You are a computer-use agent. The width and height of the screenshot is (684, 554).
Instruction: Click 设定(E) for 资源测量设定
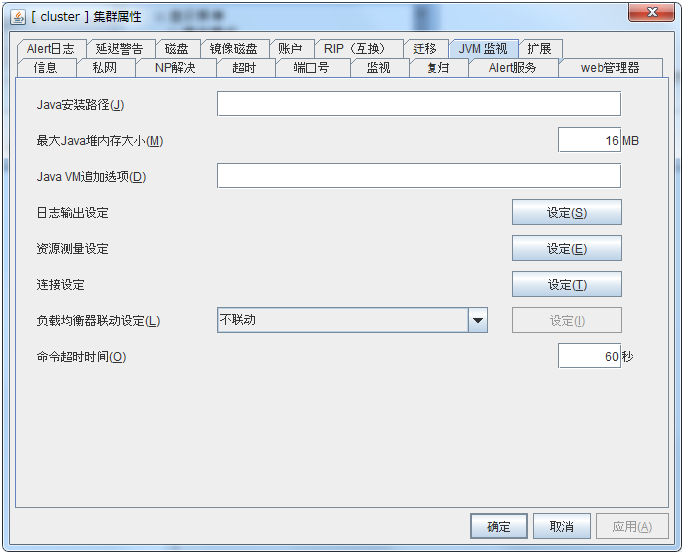567,248
